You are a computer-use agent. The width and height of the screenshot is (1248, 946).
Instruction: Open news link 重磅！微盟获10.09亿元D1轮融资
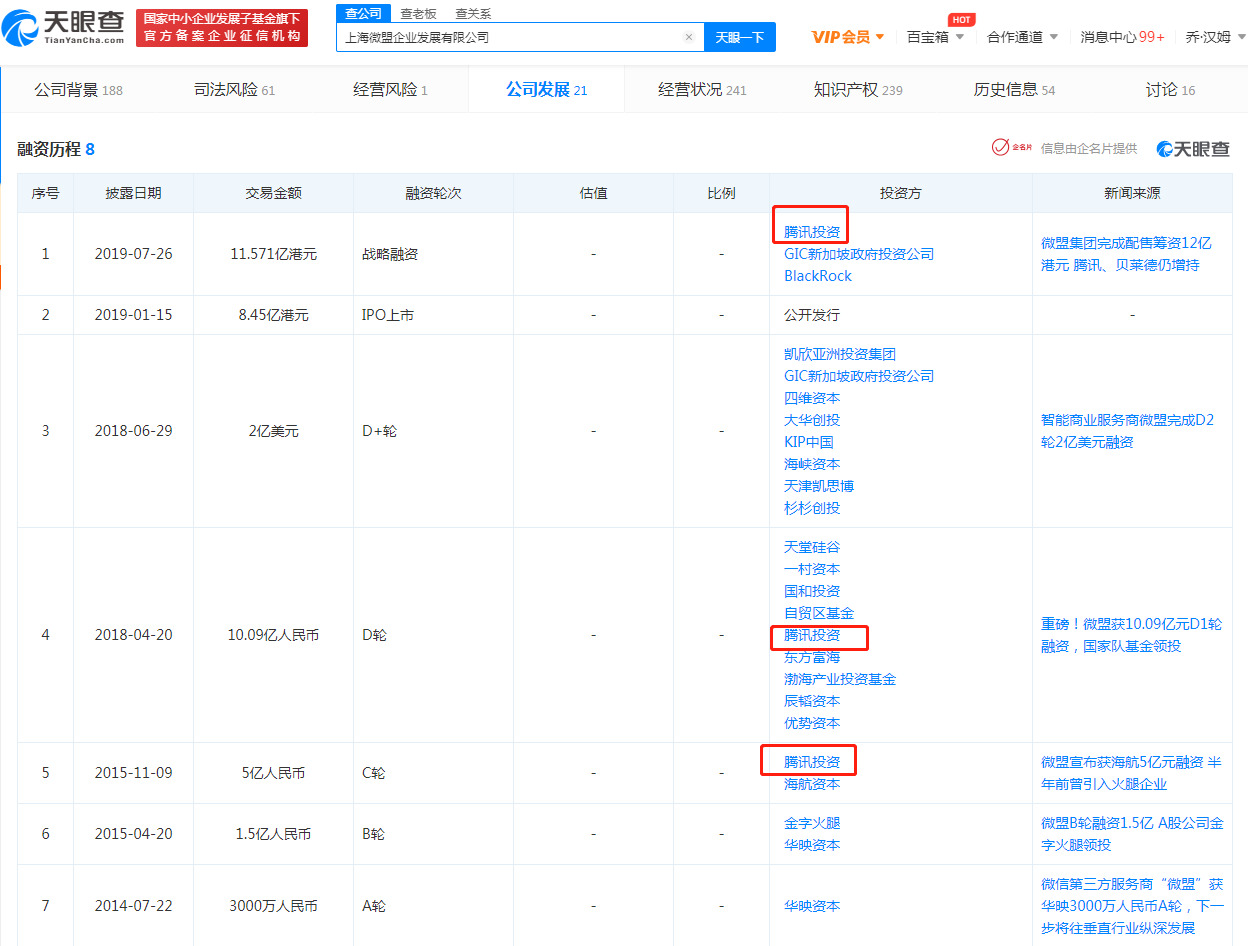coord(1131,635)
